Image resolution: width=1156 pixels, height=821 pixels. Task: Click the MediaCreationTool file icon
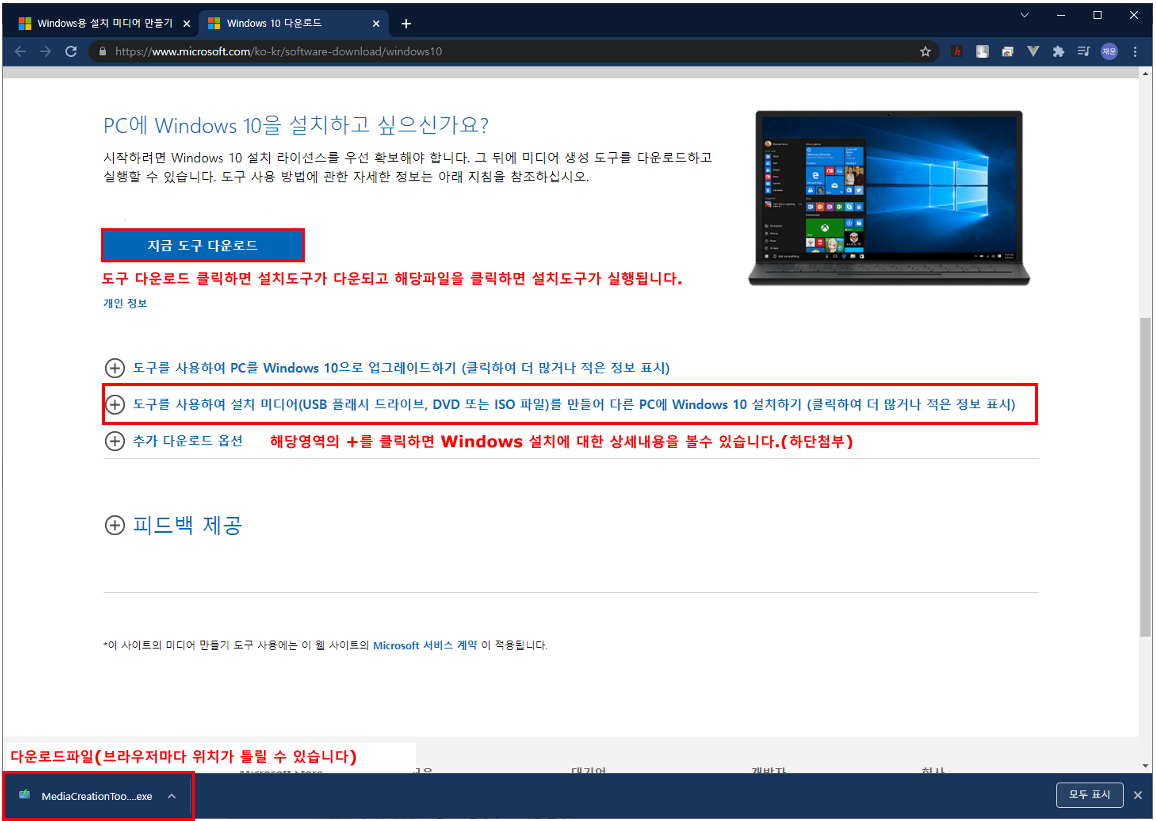pyautogui.click(x=24, y=795)
